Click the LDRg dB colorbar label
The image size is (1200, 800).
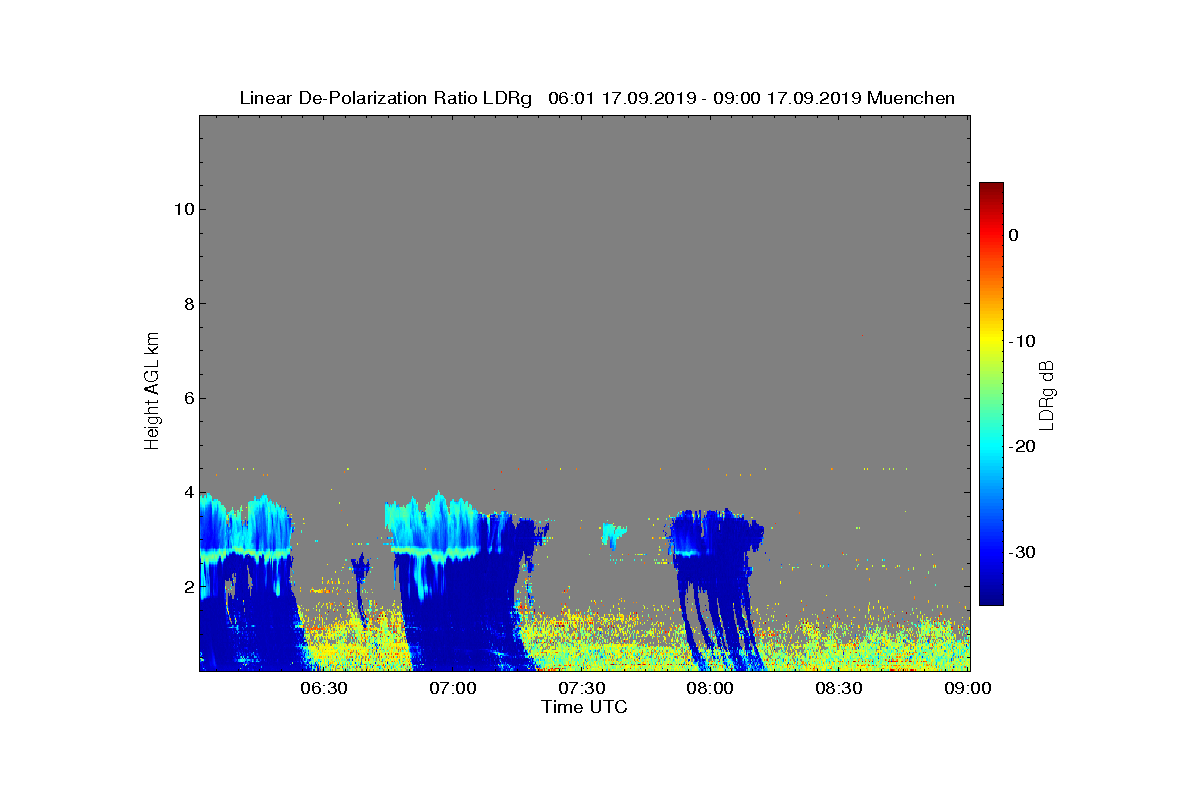[x=1046, y=394]
